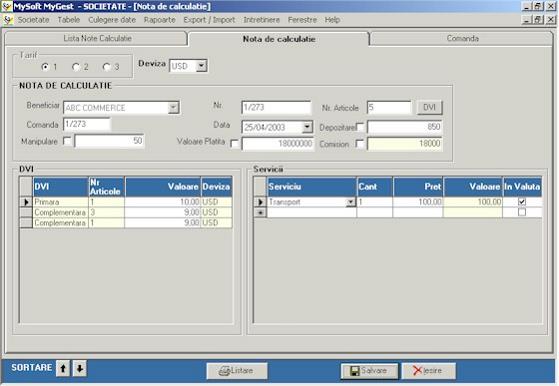Click the Serviciu column header
Viewport: 559px width, 386px height.
pos(312,187)
